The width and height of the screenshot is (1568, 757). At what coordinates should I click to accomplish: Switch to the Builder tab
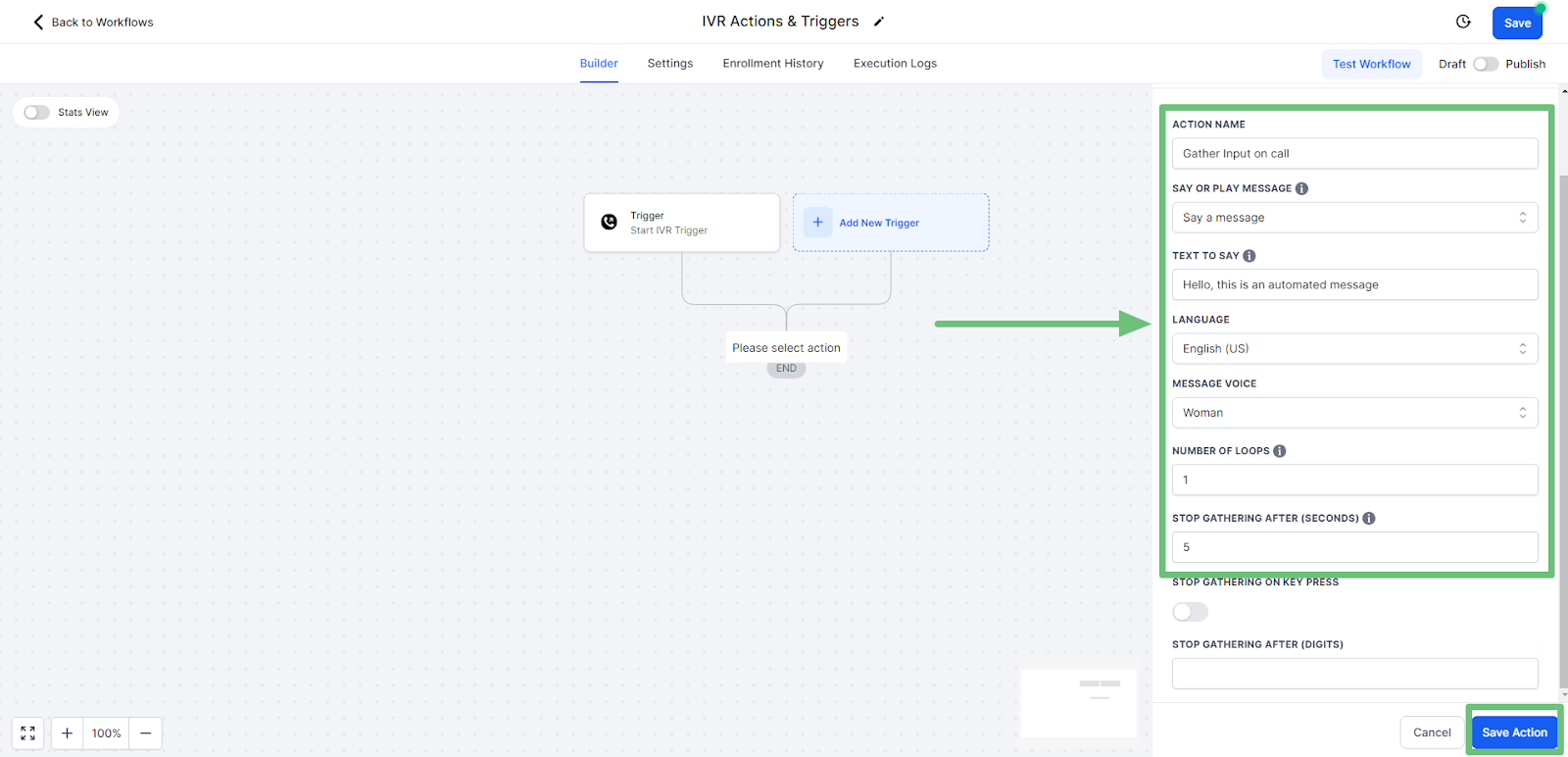coord(599,64)
